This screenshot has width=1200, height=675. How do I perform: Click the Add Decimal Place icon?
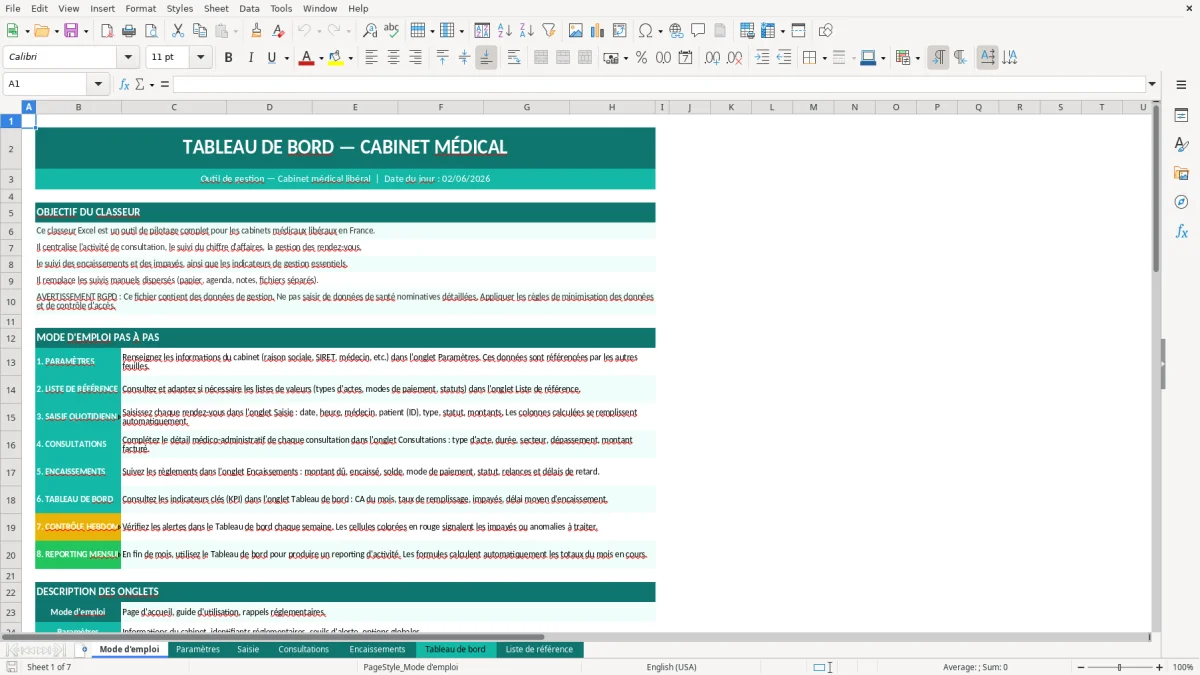click(712, 58)
